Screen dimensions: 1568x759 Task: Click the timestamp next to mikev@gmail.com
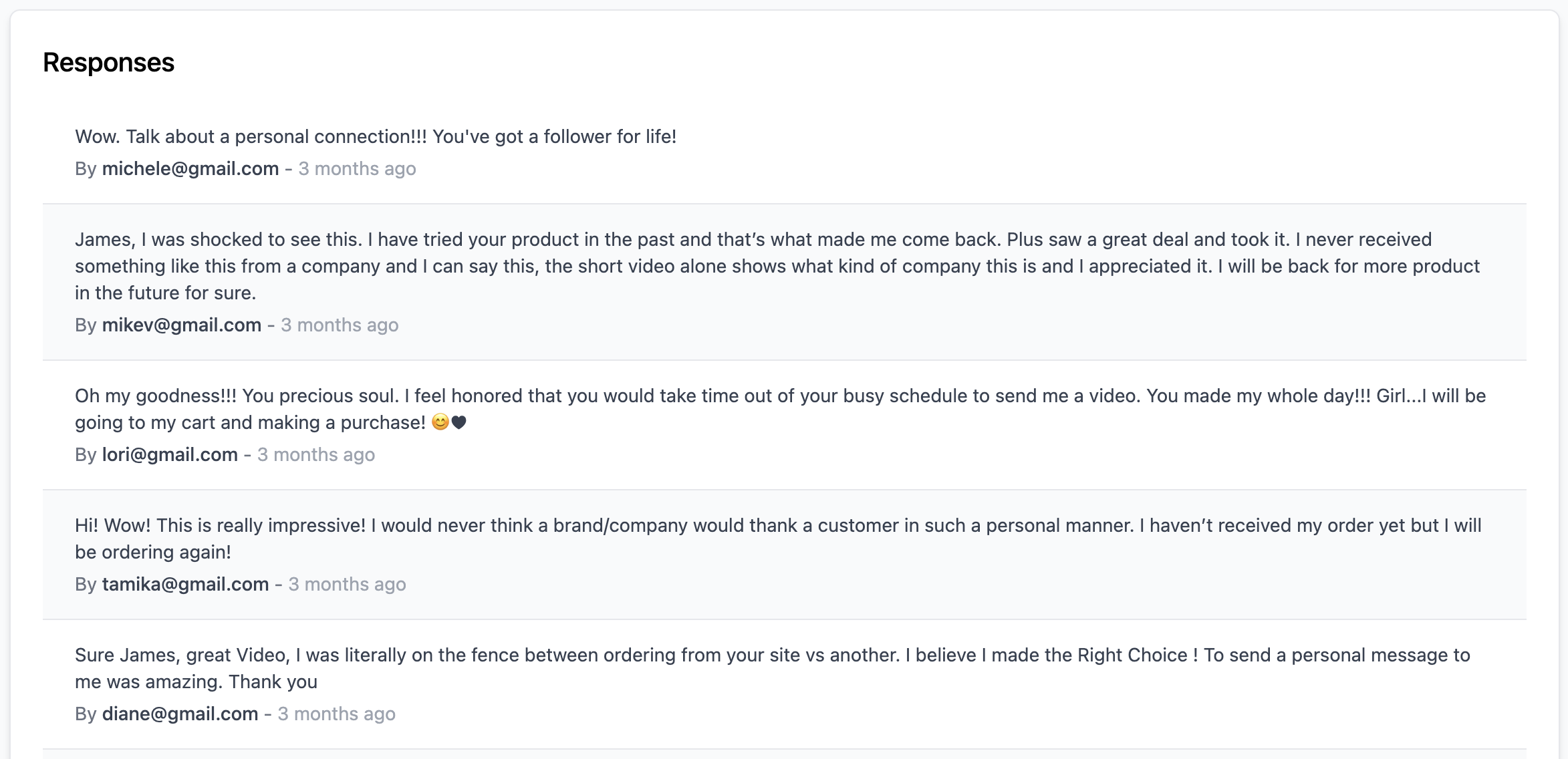pyautogui.click(x=340, y=325)
